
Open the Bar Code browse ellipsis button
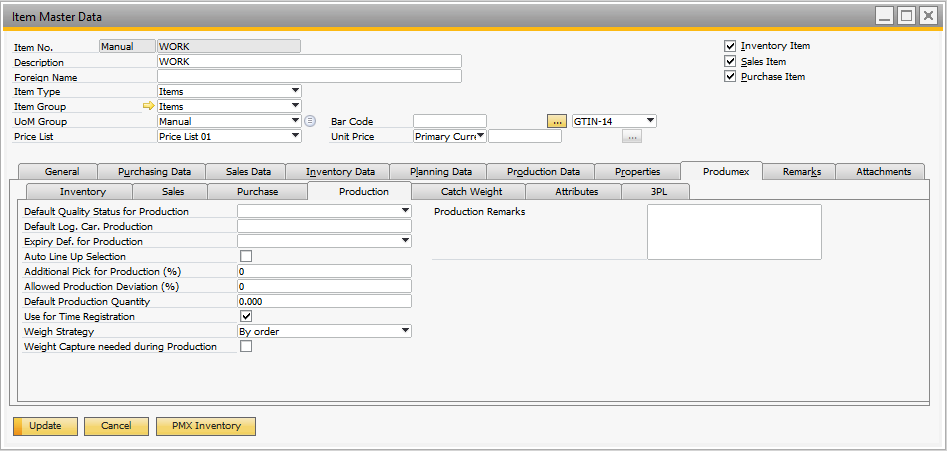pos(557,121)
